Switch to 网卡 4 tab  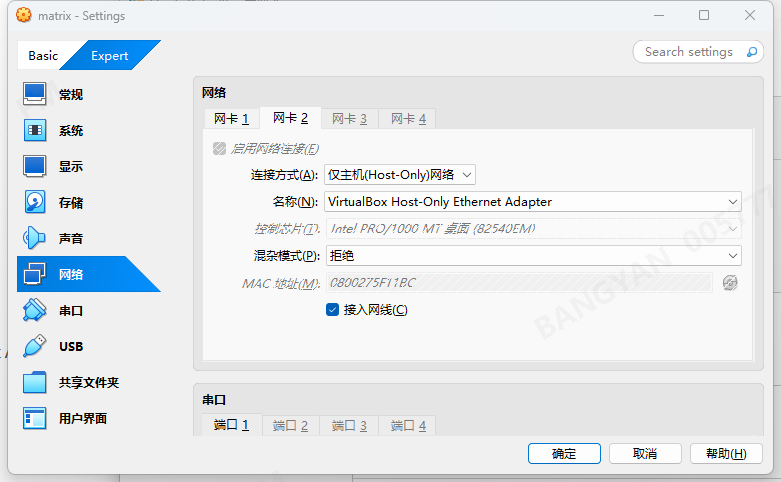pos(408,119)
